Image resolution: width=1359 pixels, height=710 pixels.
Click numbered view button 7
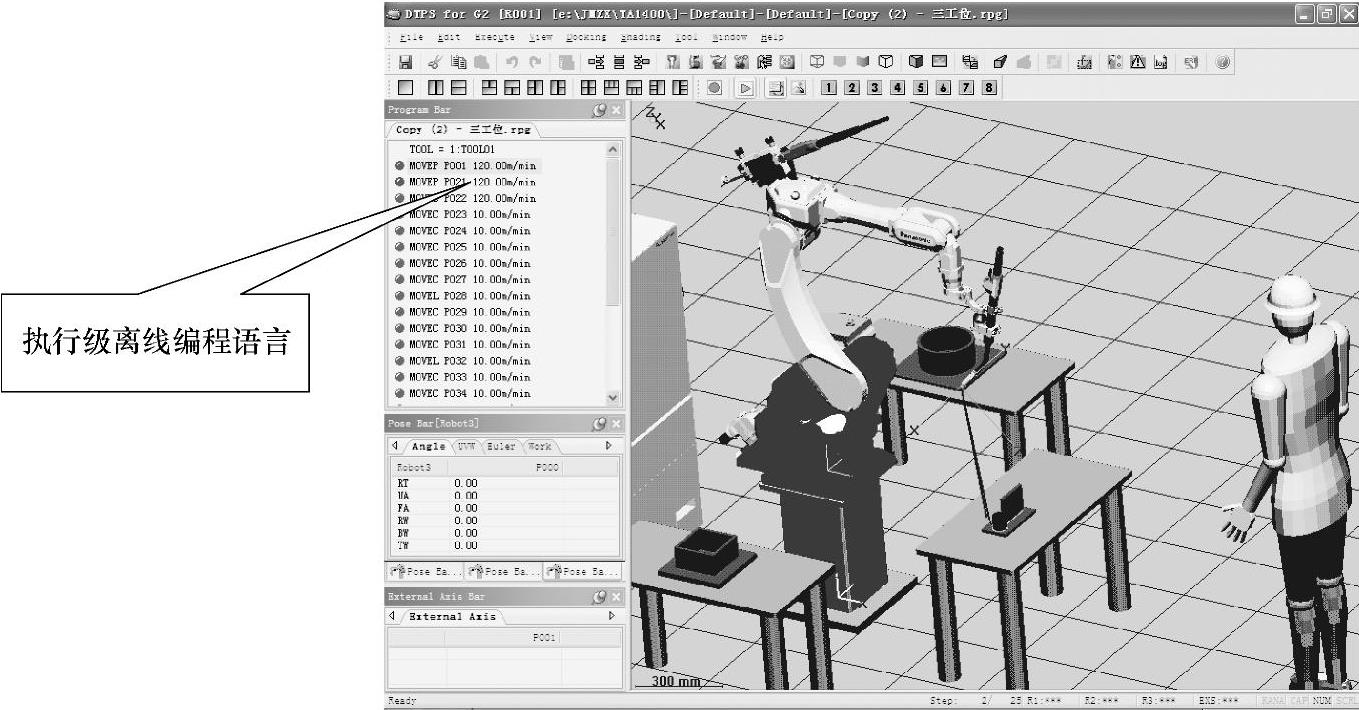(967, 88)
